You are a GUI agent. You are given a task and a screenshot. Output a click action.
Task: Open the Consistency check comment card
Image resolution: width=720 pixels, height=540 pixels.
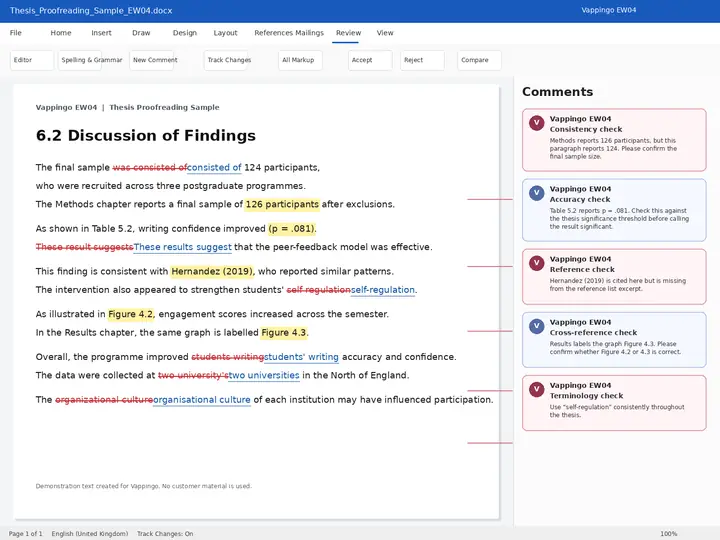click(x=614, y=140)
